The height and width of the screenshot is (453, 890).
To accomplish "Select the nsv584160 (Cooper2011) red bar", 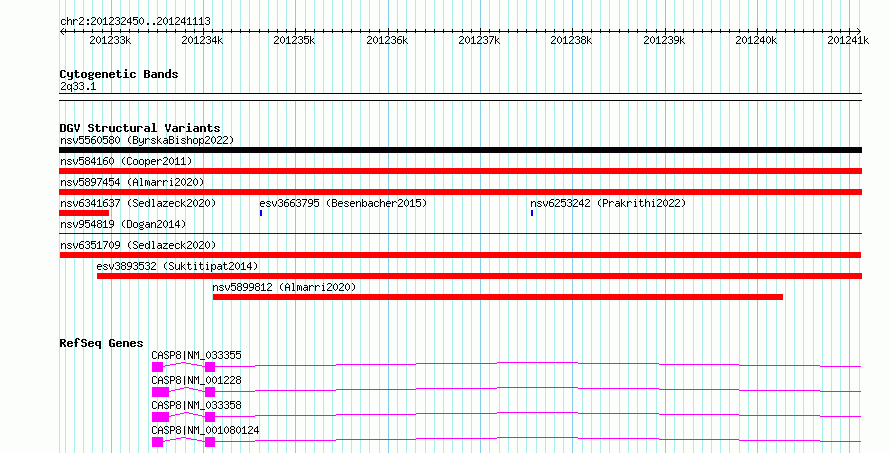I will point(460,171).
